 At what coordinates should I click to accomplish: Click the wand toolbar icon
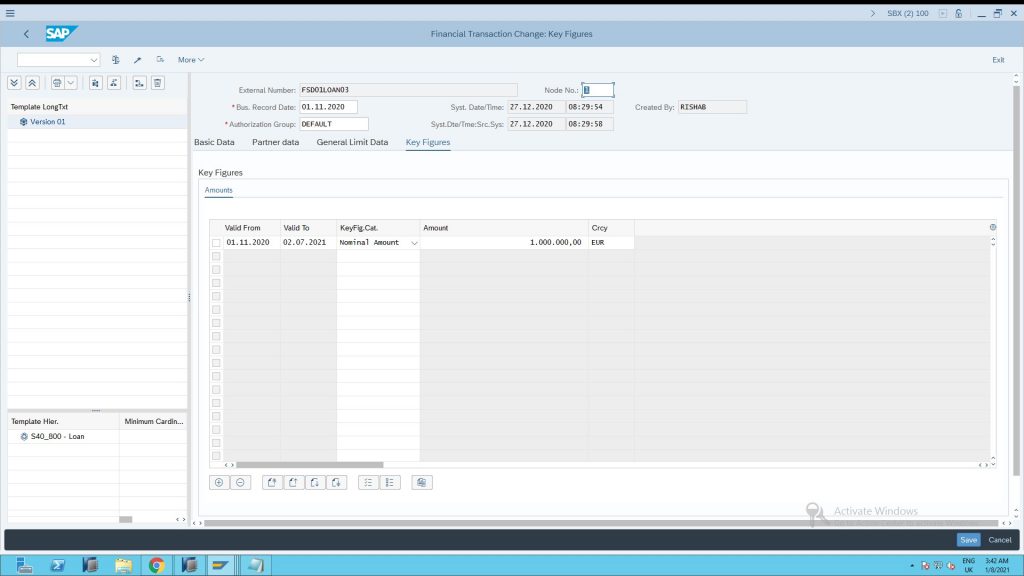pos(137,59)
